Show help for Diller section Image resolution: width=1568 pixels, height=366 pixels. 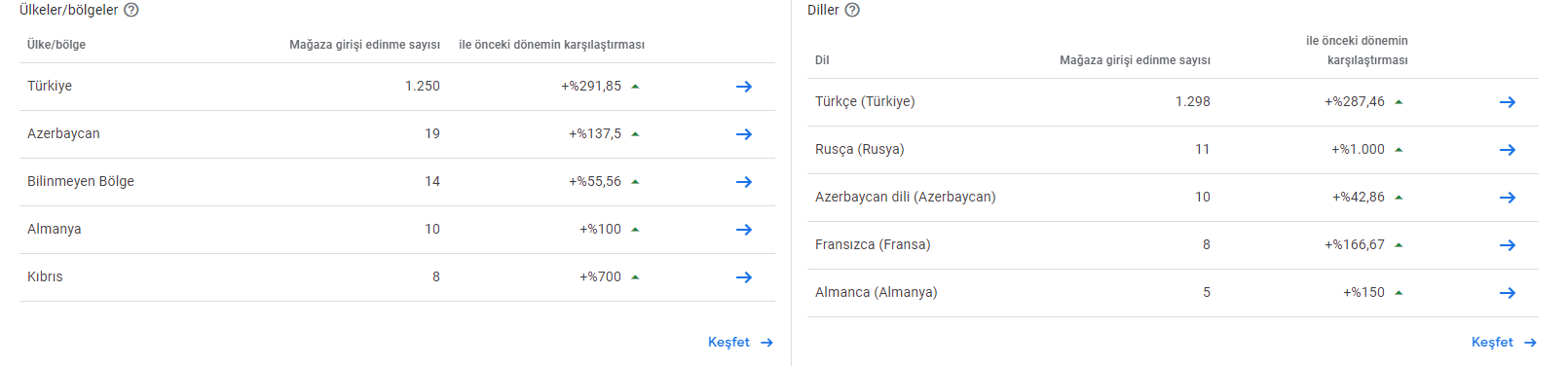(852, 10)
